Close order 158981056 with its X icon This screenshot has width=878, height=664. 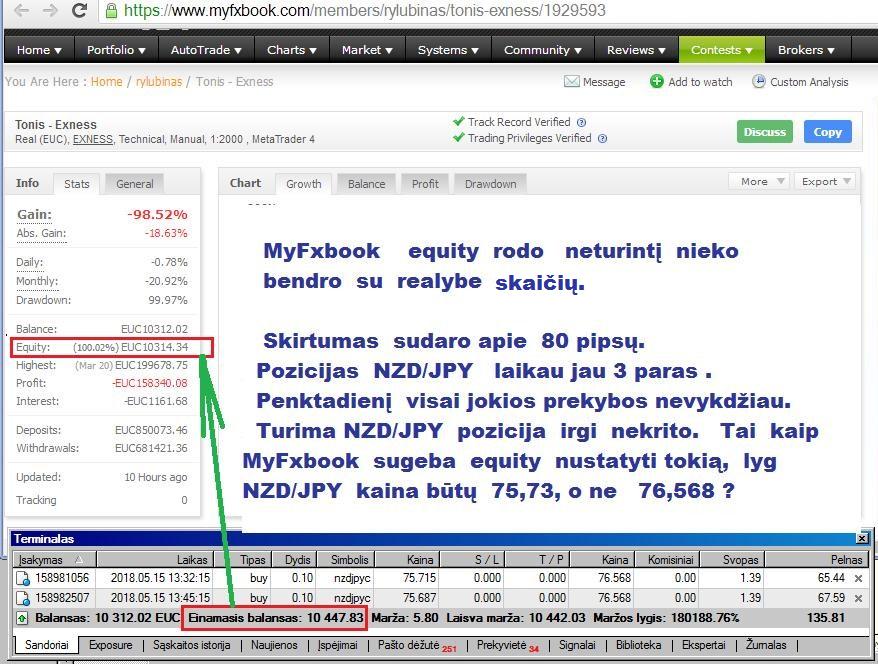point(858,578)
